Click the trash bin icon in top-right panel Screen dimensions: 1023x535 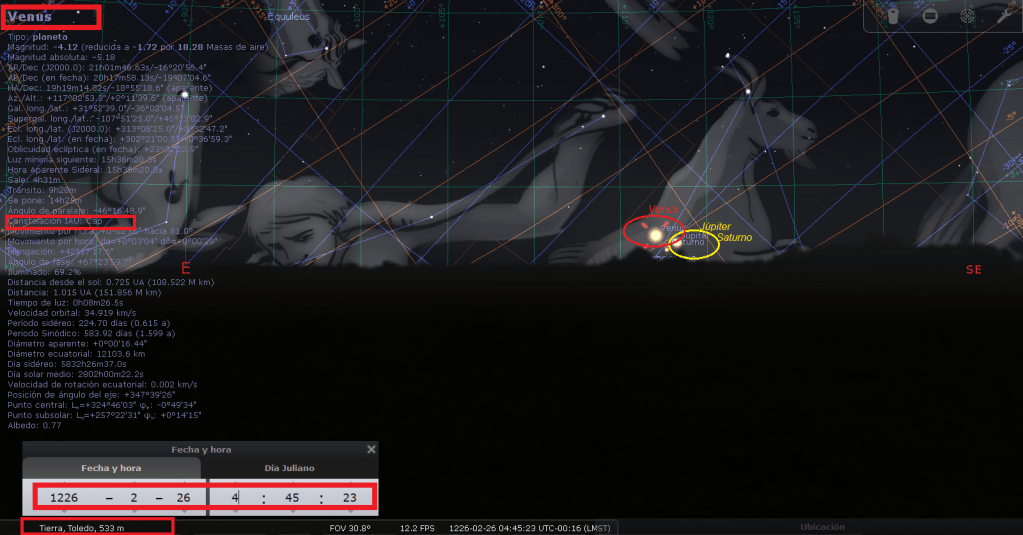coord(894,16)
